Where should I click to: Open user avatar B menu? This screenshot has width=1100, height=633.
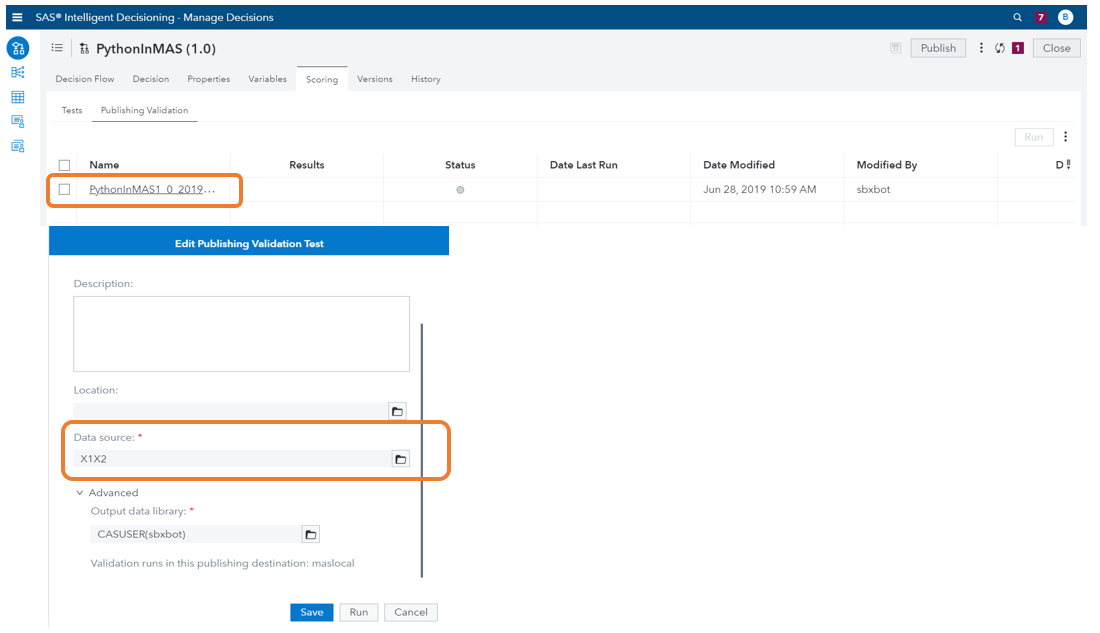pyautogui.click(x=1065, y=17)
